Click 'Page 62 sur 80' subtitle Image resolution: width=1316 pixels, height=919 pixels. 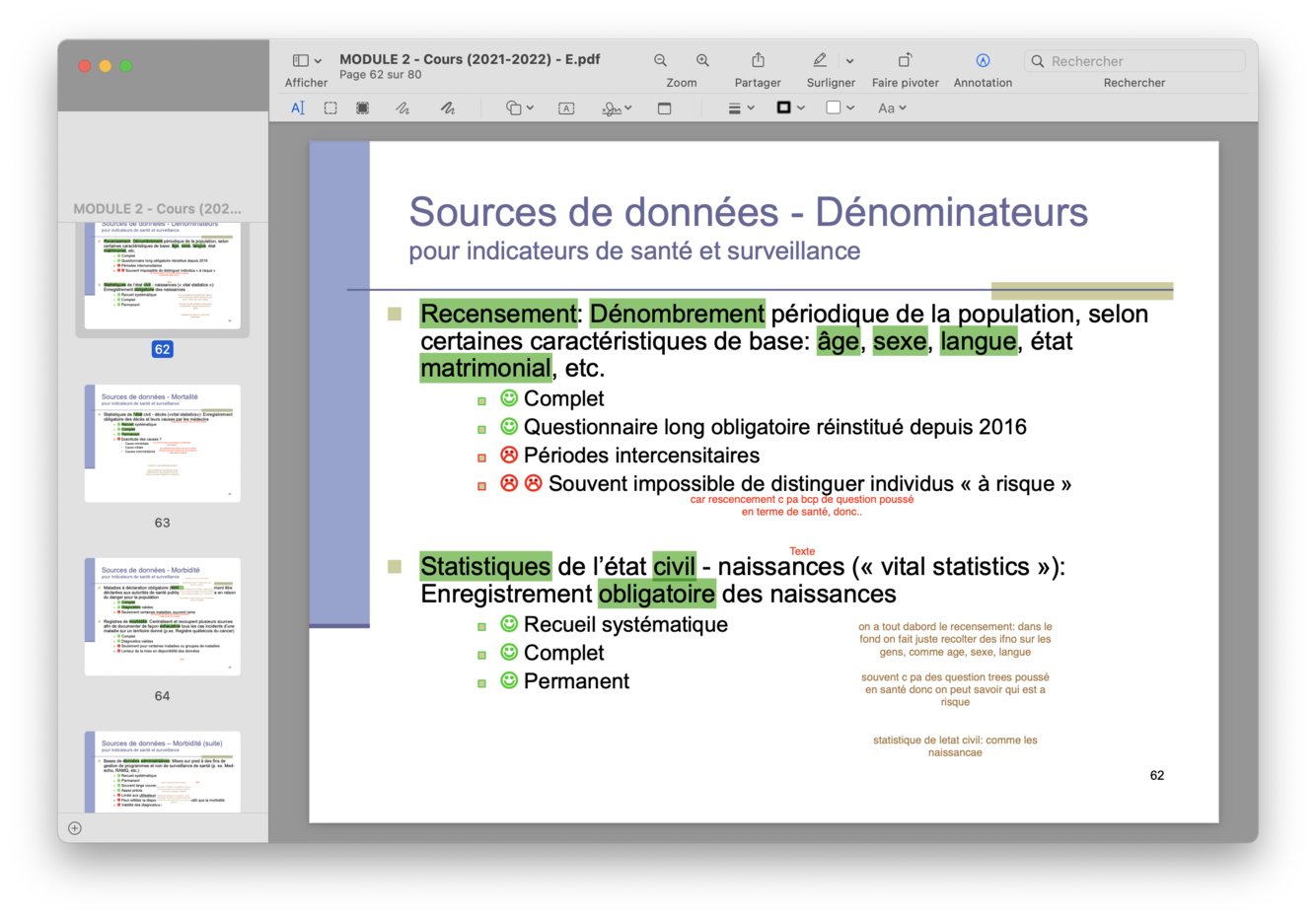(x=380, y=75)
